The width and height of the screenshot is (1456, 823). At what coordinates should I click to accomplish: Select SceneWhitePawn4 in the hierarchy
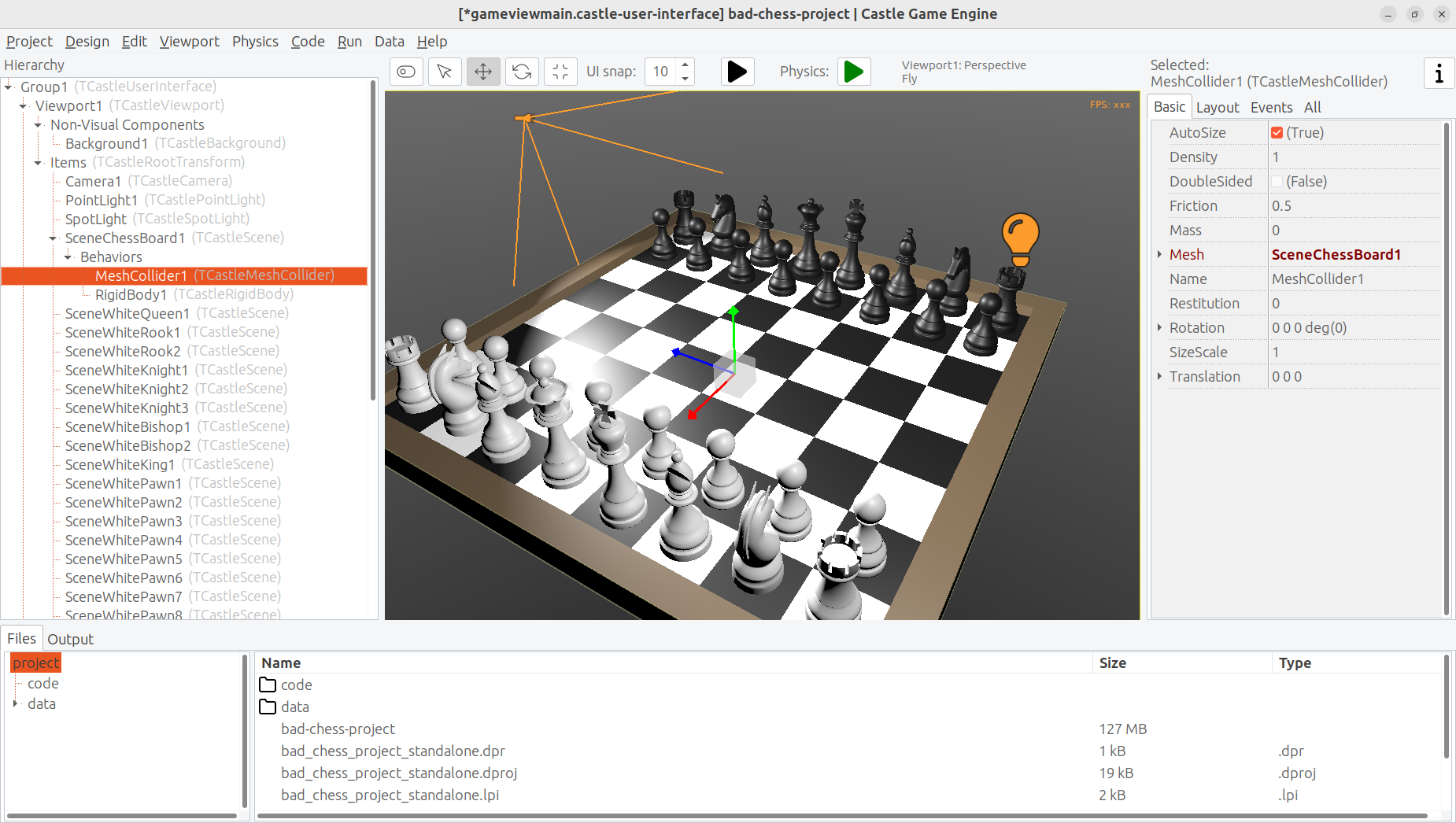[x=173, y=540]
